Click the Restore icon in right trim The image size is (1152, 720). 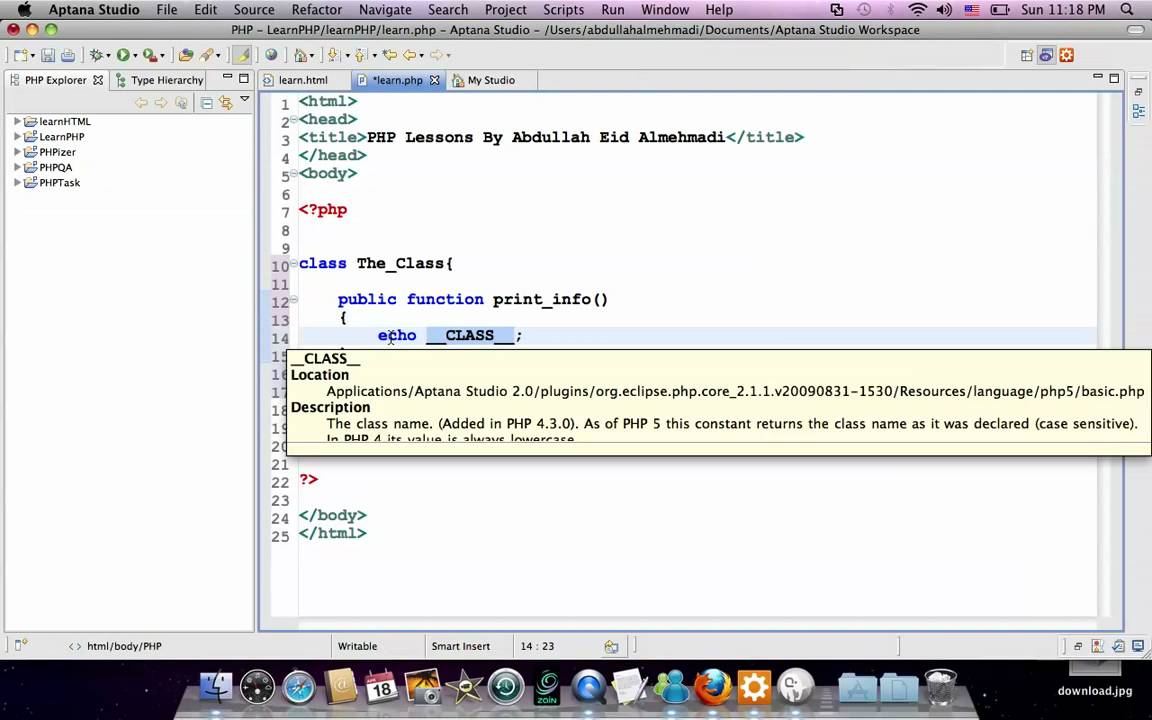(1138, 93)
